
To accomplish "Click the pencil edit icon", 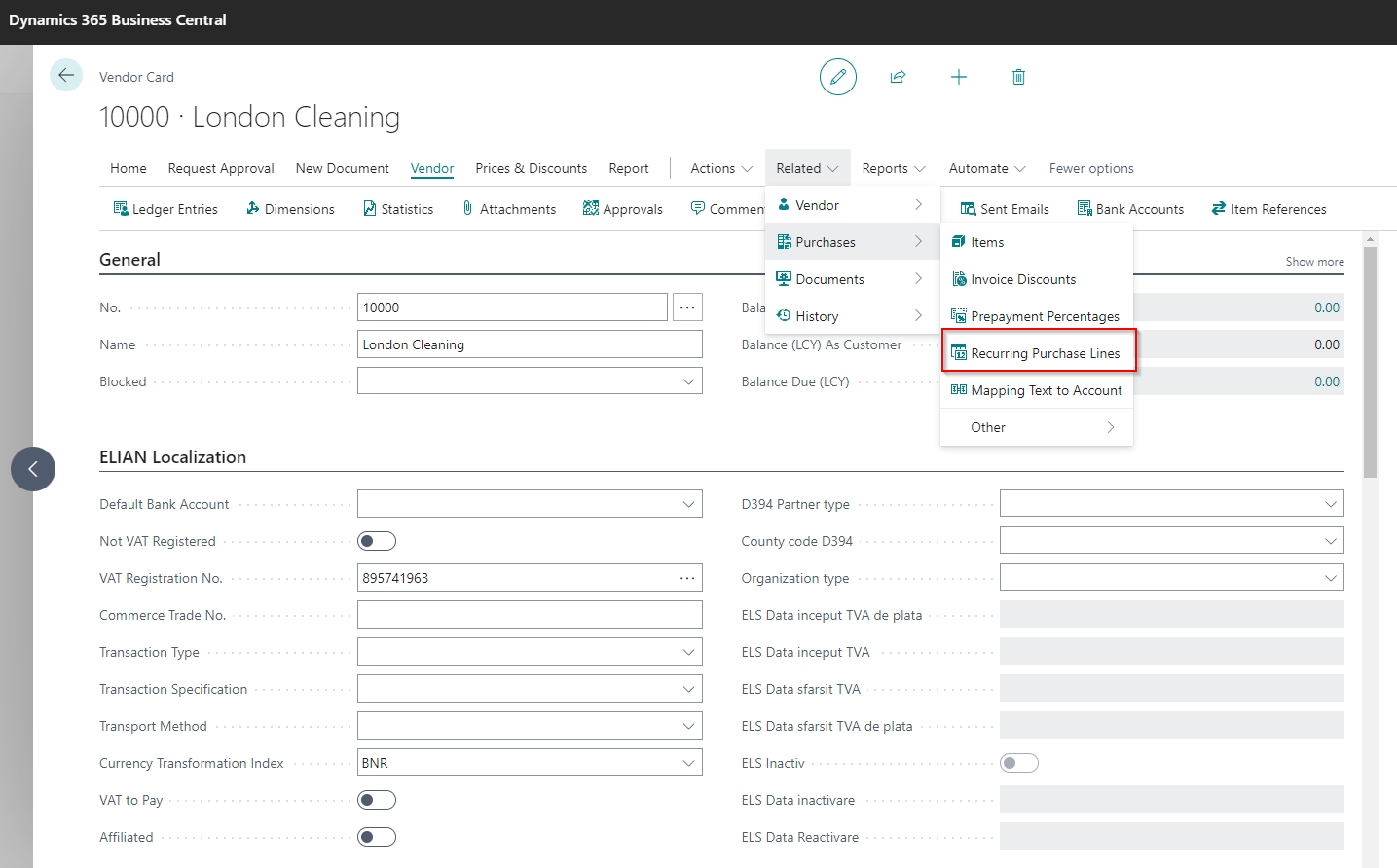I will click(837, 77).
